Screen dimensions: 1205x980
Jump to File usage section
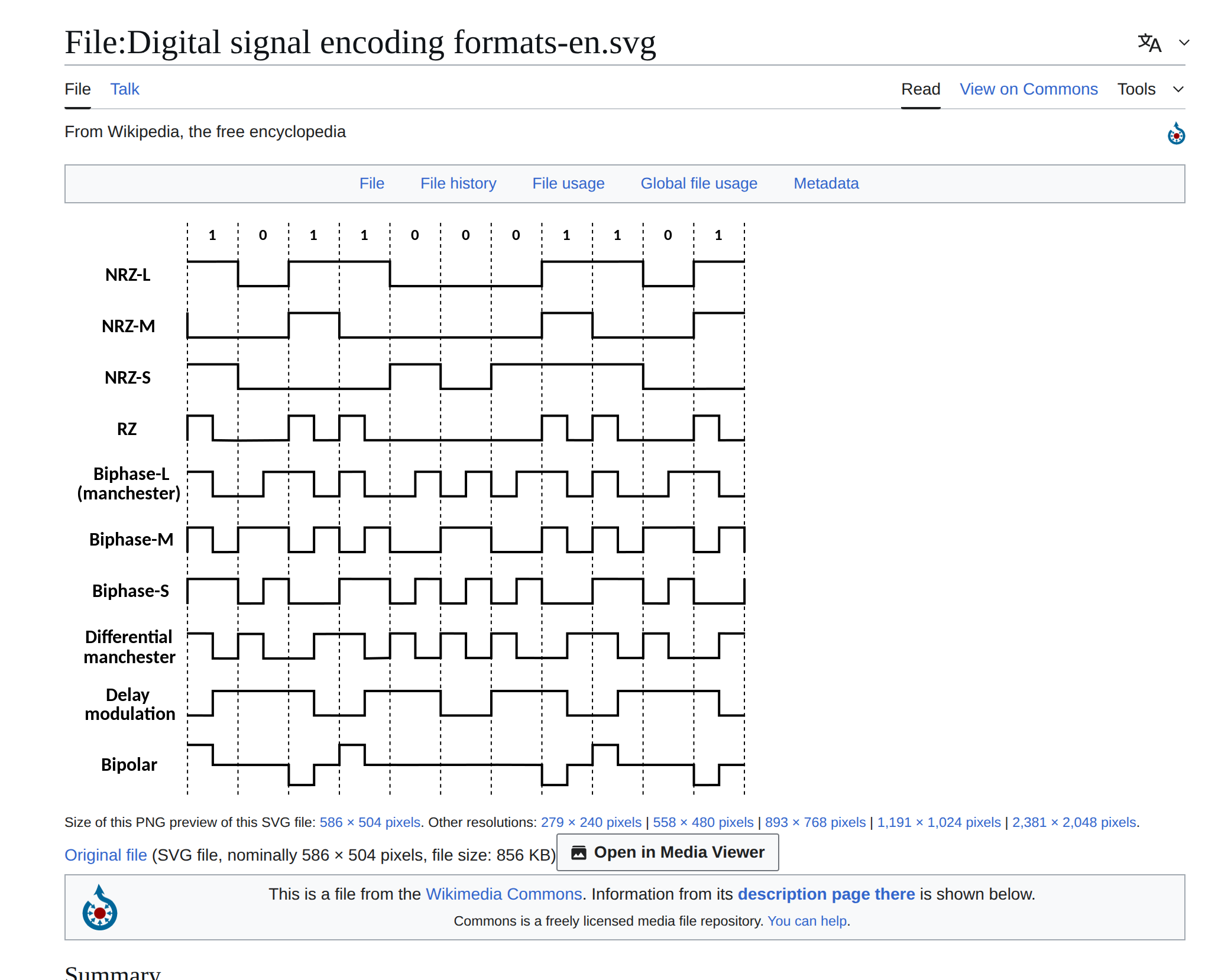click(568, 184)
